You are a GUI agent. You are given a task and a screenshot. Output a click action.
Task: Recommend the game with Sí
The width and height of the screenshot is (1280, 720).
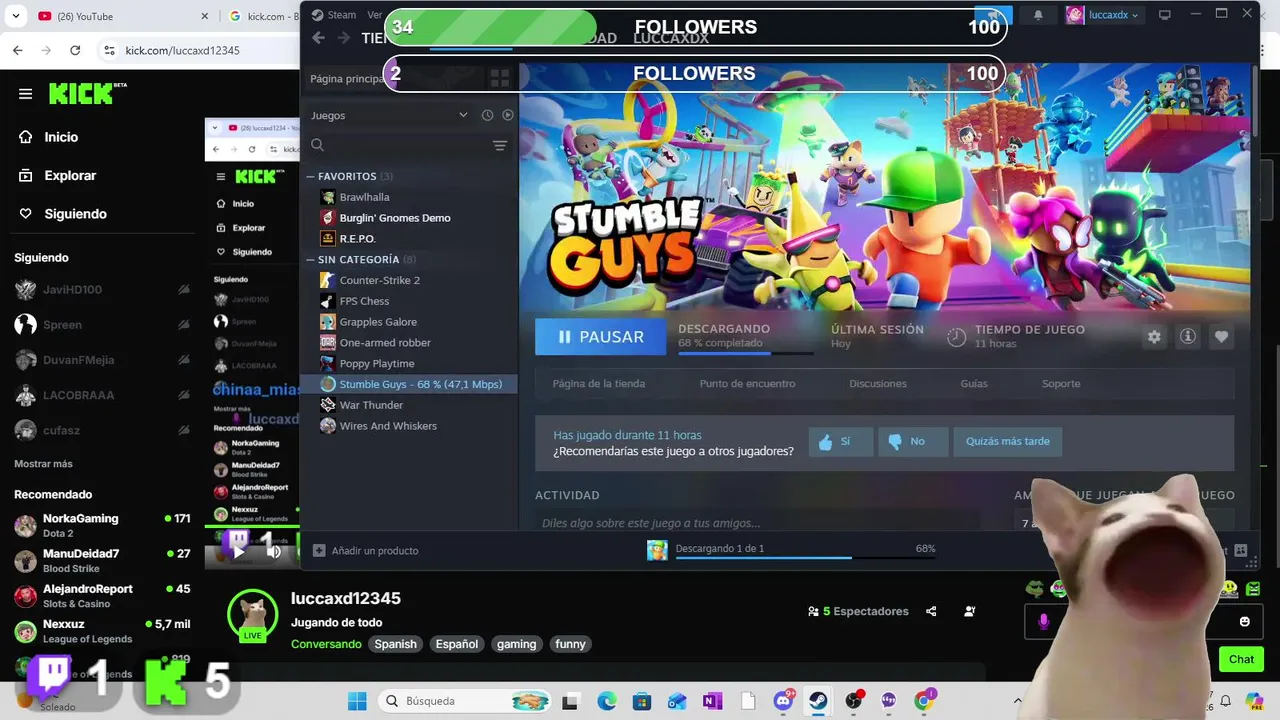(841, 442)
